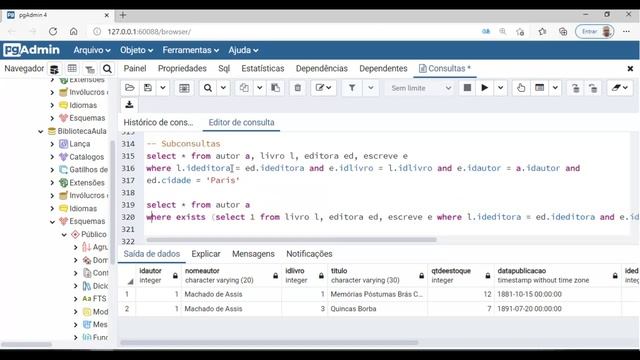The width and height of the screenshot is (640, 360).
Task: Open the Ferramentas menu
Action: coord(191,50)
